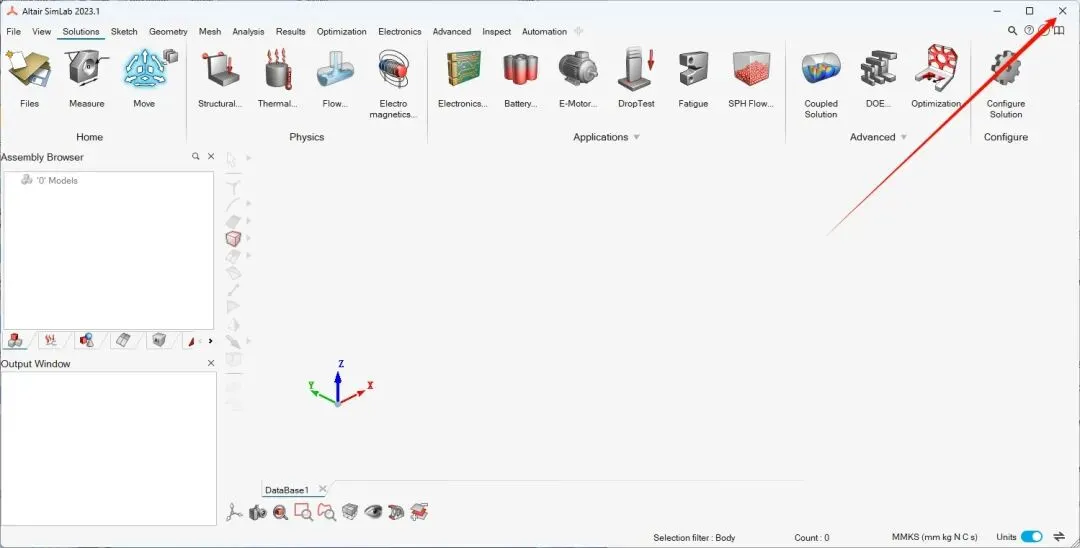Image resolution: width=1080 pixels, height=548 pixels.
Task: Open the heat-waves browser tab
Action: [50, 340]
